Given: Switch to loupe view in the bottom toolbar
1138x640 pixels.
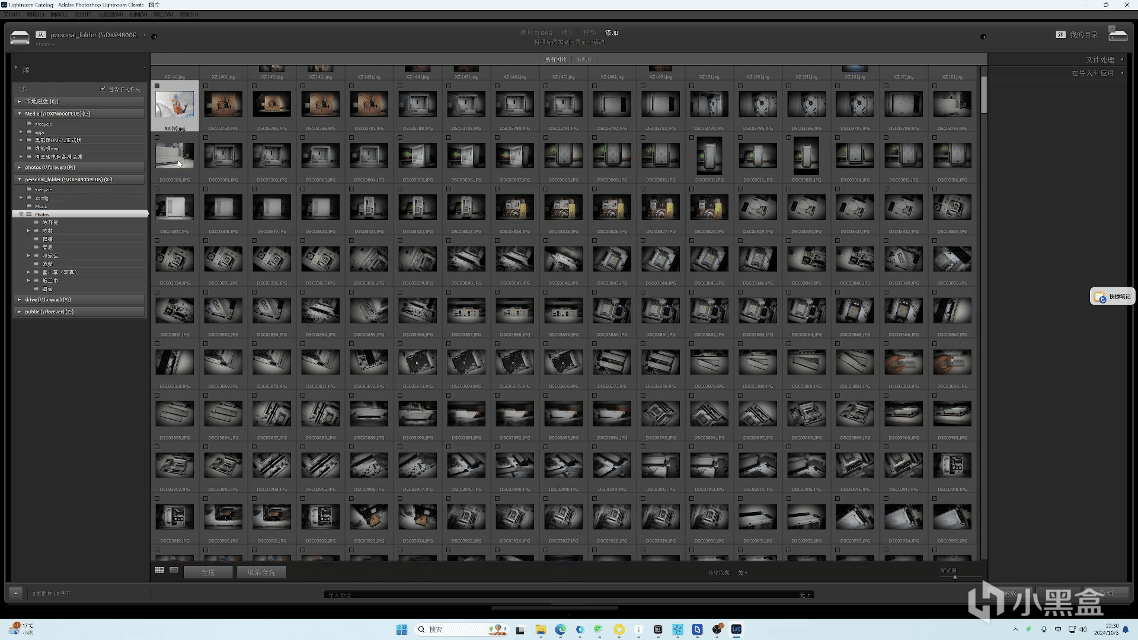Looking at the screenshot, I should click(x=174, y=571).
